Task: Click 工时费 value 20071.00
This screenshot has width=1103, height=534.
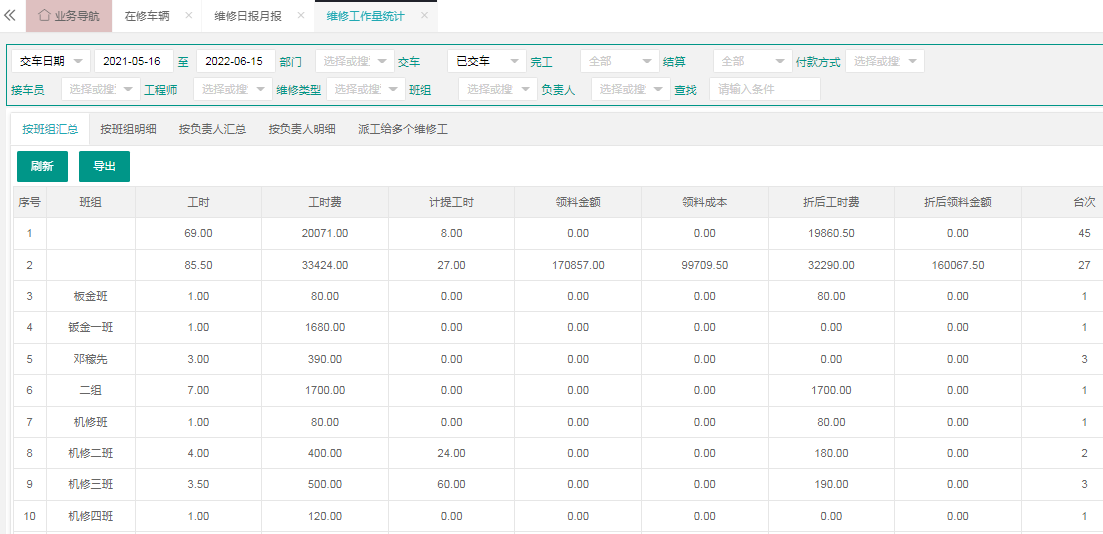Action: click(325, 234)
